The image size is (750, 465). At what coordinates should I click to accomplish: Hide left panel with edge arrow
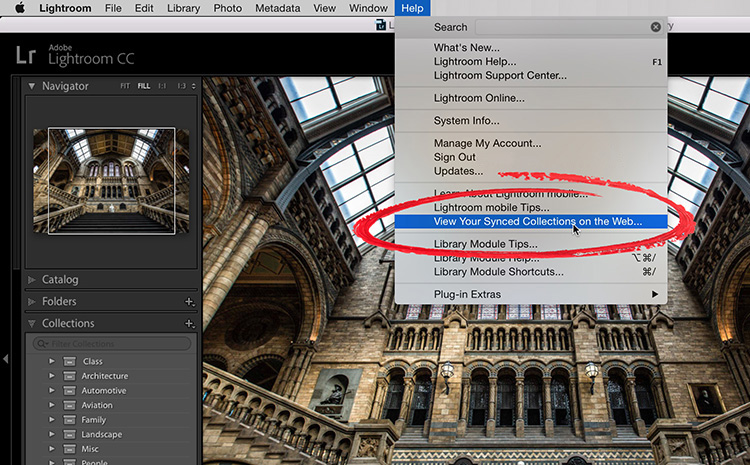pos(5,358)
